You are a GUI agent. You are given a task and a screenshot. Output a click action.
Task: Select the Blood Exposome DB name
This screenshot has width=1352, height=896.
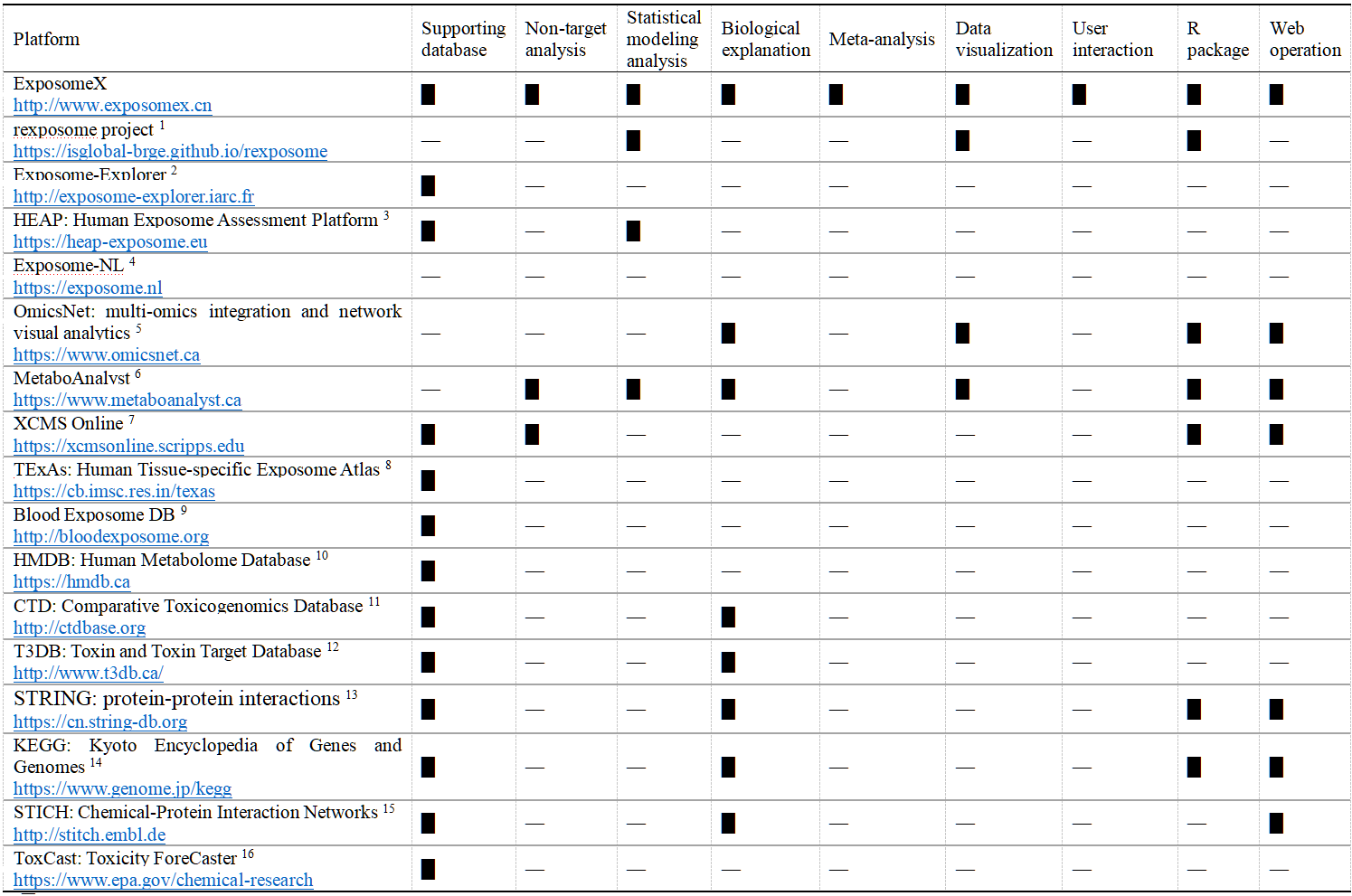(x=94, y=514)
